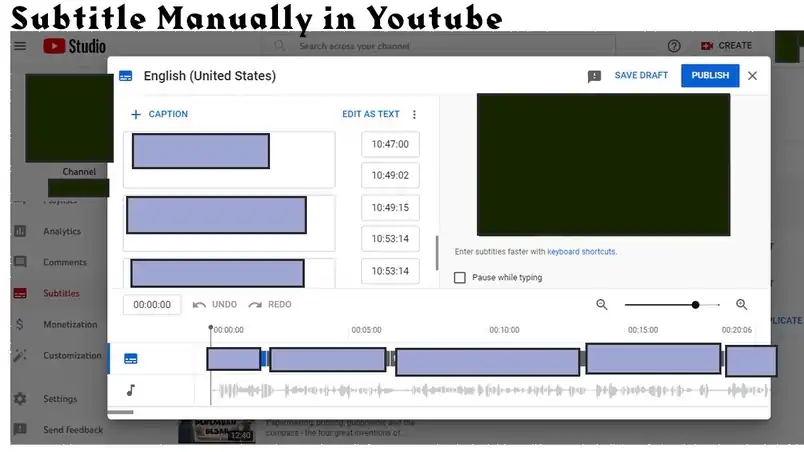Click the search magnifier icon

(279, 46)
